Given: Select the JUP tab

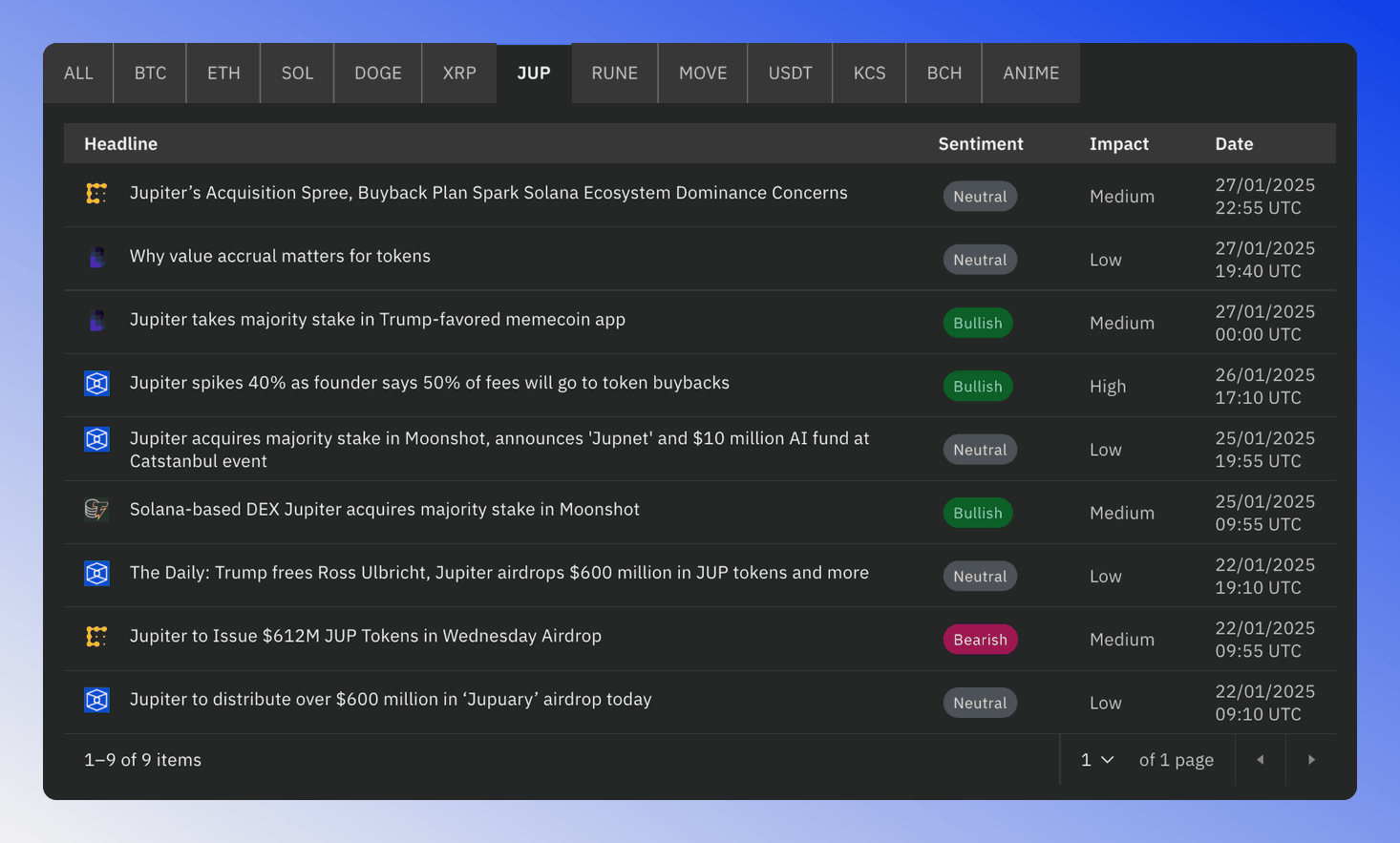Looking at the screenshot, I should tap(534, 73).
